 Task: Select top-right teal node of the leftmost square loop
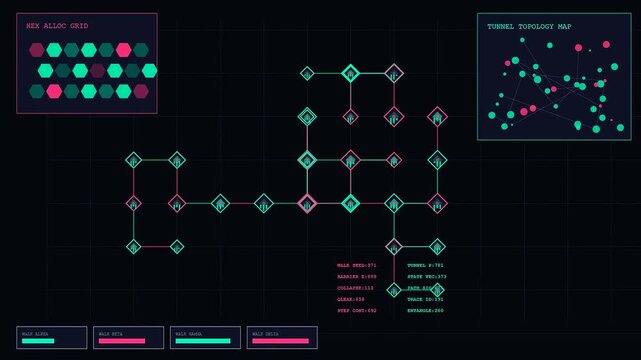pyautogui.click(x=177, y=160)
